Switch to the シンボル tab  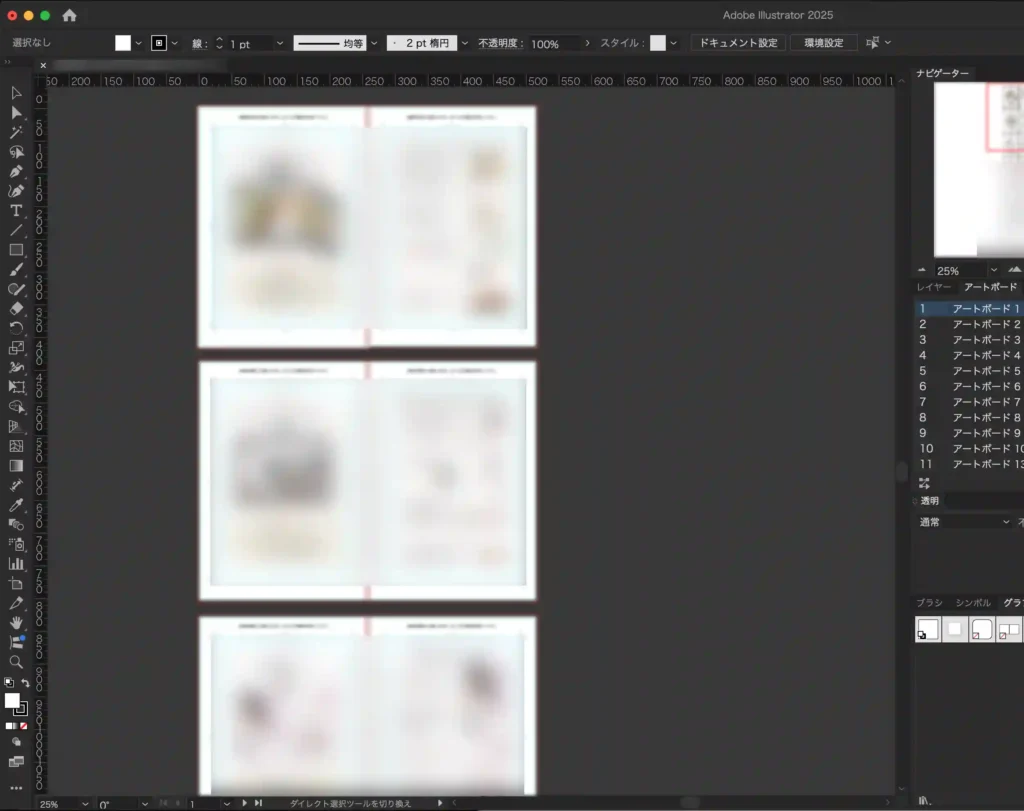click(972, 603)
